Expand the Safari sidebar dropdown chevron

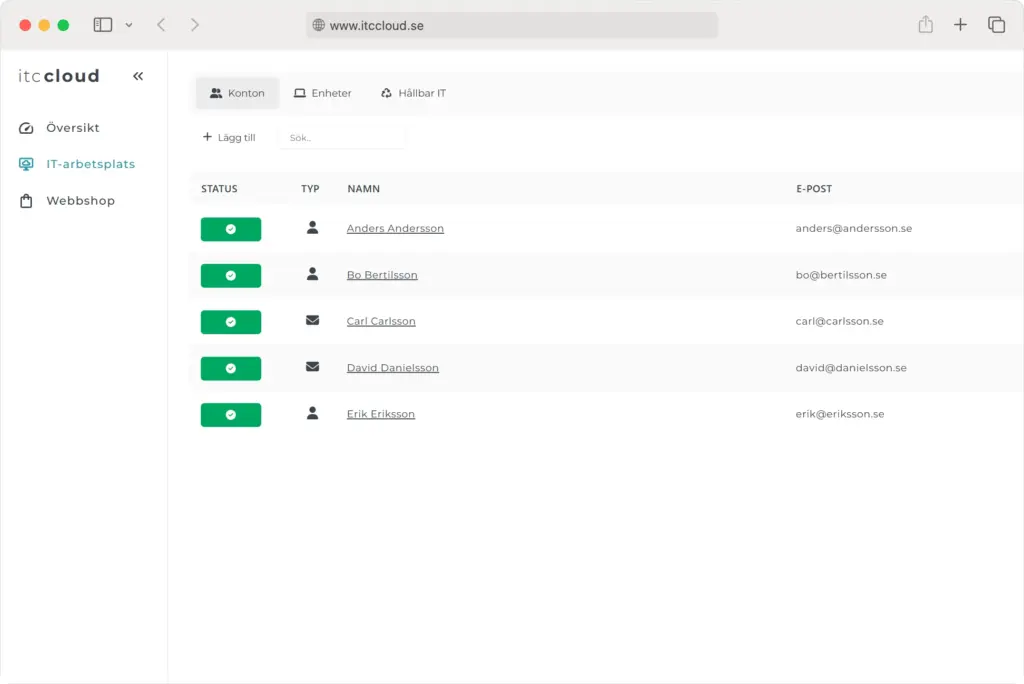[129, 25]
